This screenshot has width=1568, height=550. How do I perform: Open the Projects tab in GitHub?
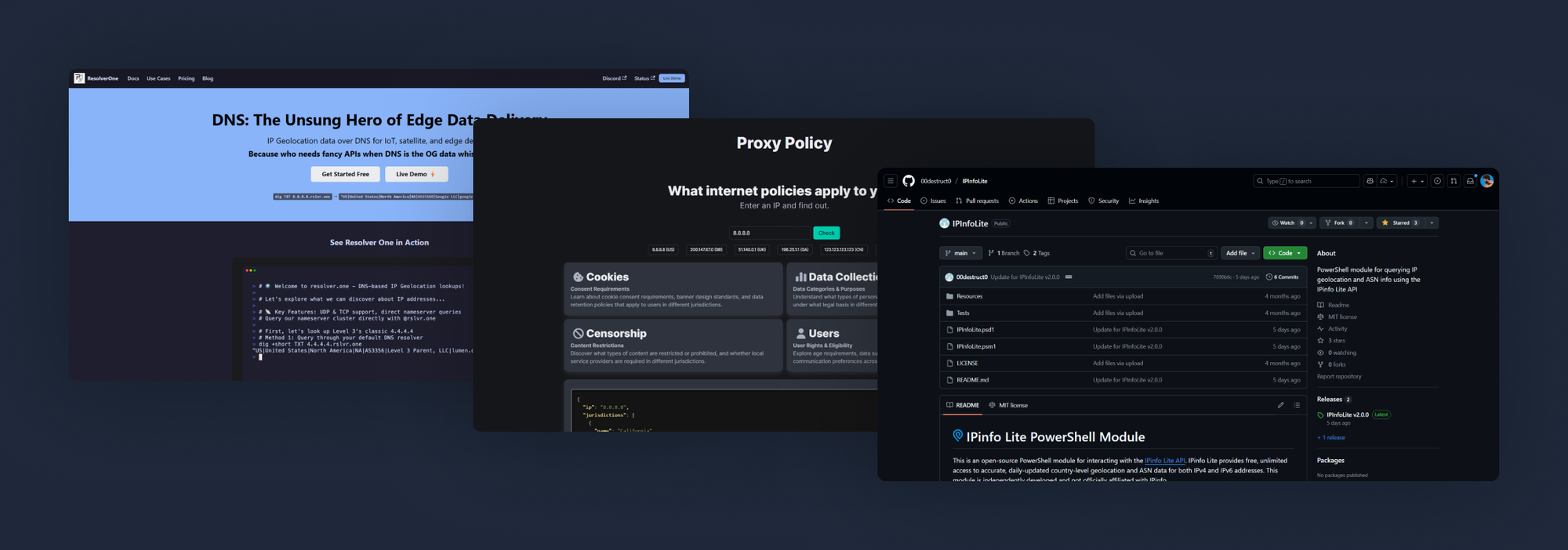[1063, 201]
